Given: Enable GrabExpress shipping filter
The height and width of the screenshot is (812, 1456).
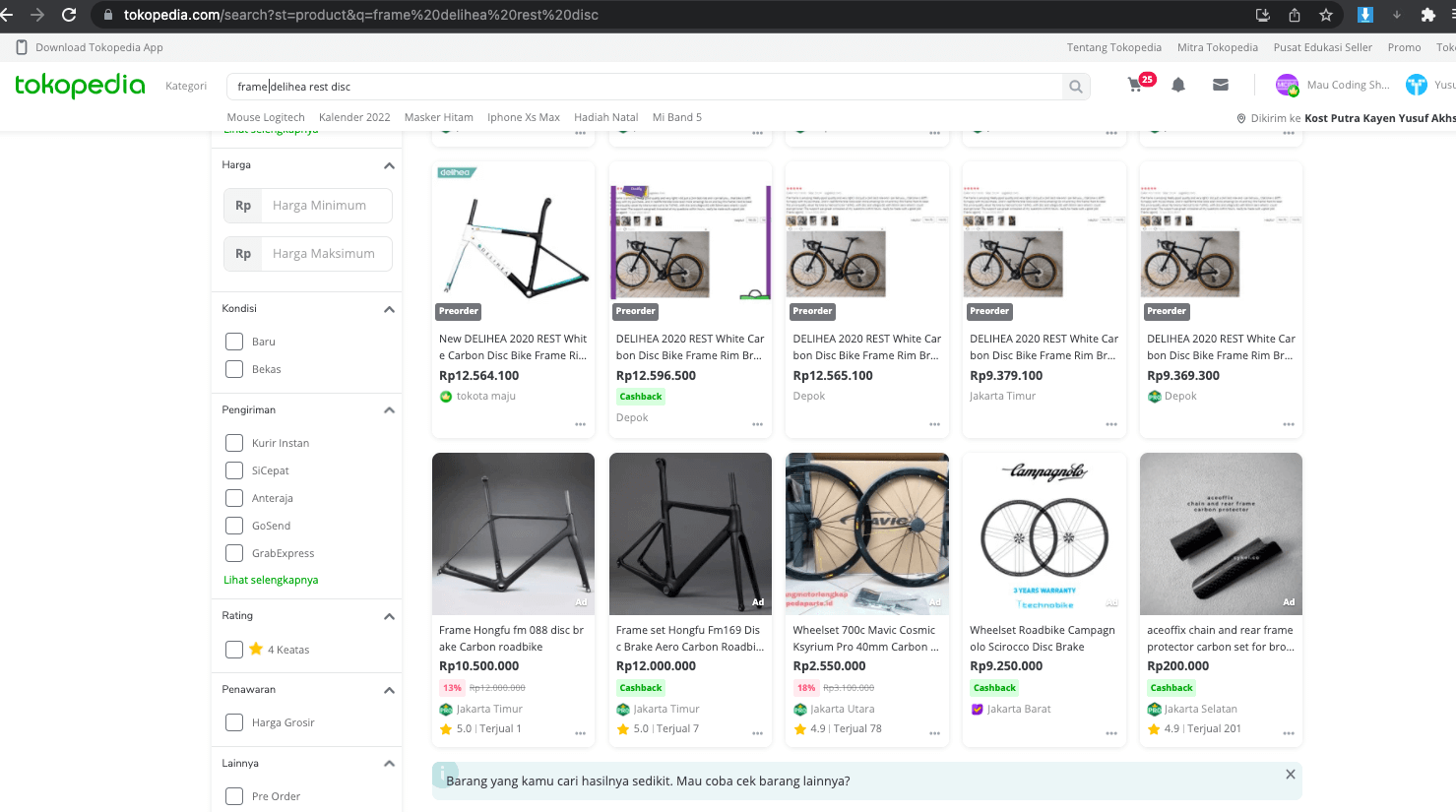Looking at the screenshot, I should (234, 553).
